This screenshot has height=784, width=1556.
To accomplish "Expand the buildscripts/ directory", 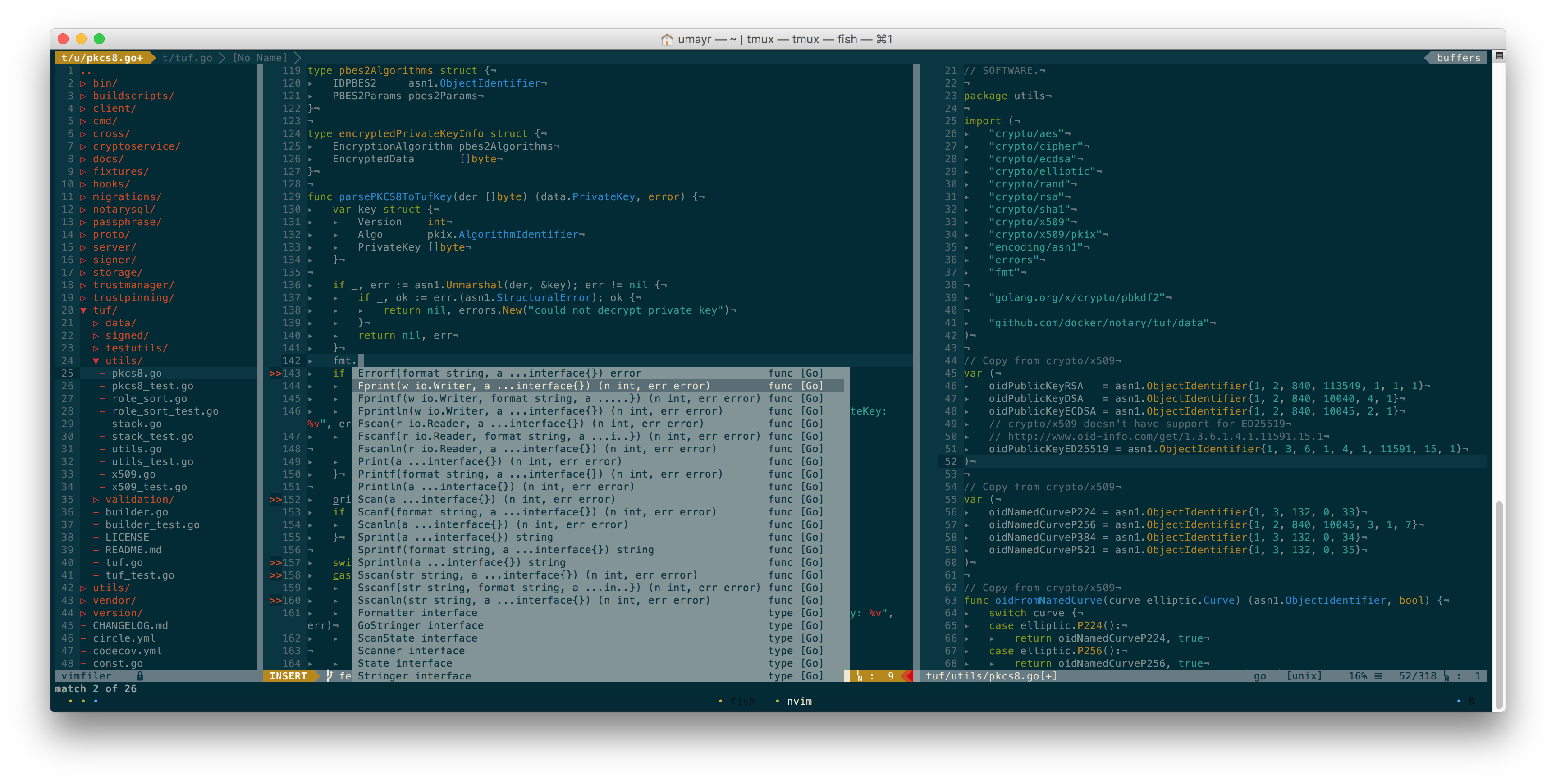I will tap(83, 96).
